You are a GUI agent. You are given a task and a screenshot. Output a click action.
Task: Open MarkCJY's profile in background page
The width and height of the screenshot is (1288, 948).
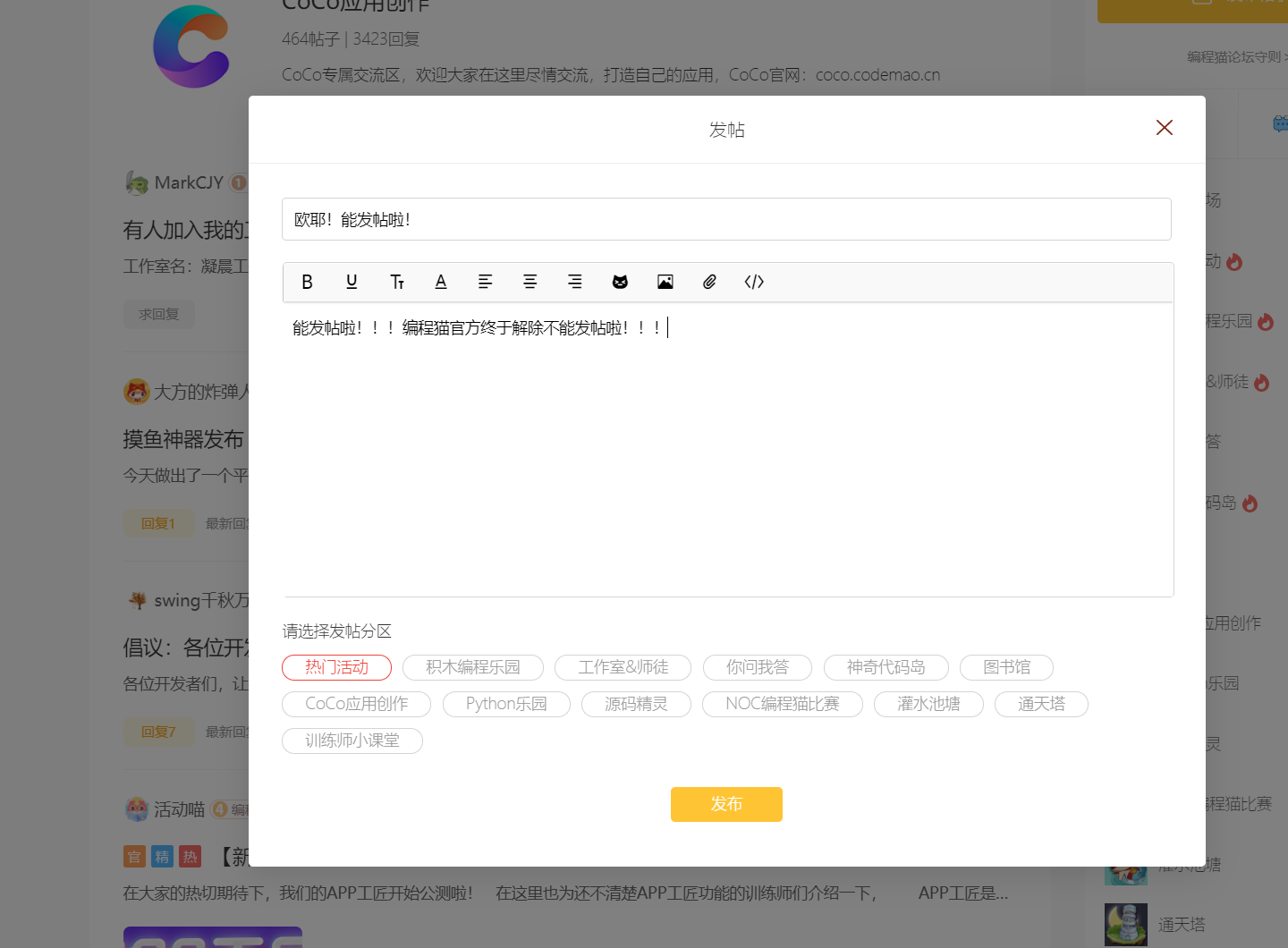click(x=189, y=182)
